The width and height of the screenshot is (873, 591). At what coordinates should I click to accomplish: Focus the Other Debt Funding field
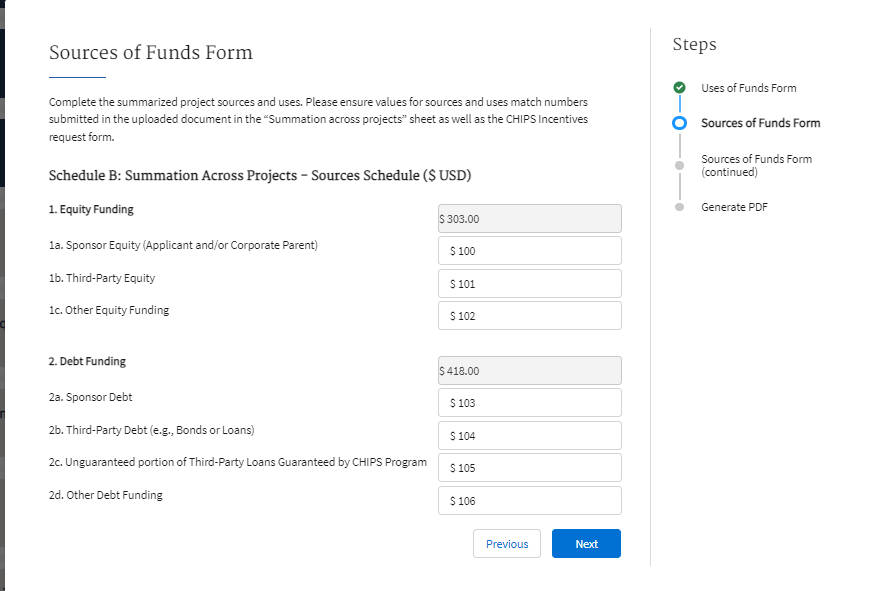tap(529, 501)
